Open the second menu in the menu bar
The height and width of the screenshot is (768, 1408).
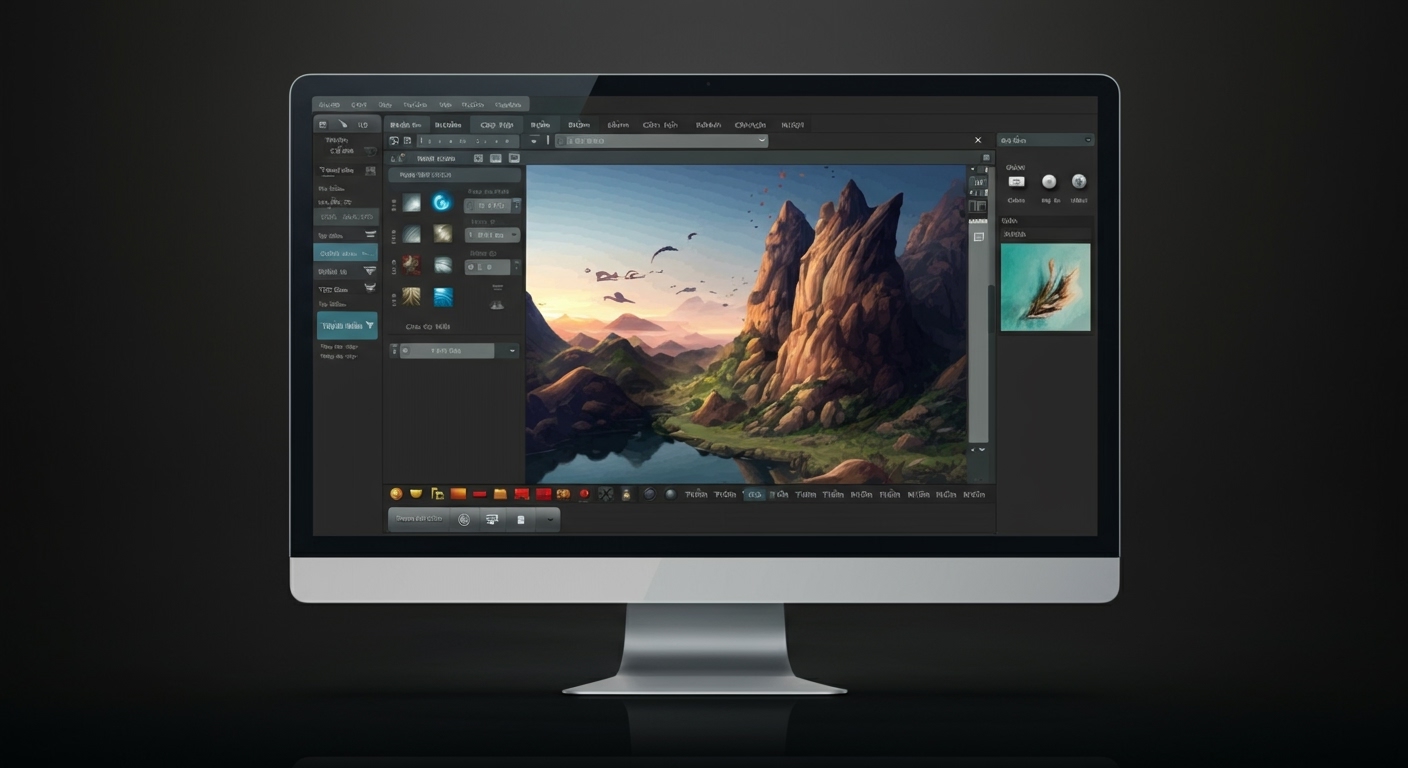(x=360, y=104)
